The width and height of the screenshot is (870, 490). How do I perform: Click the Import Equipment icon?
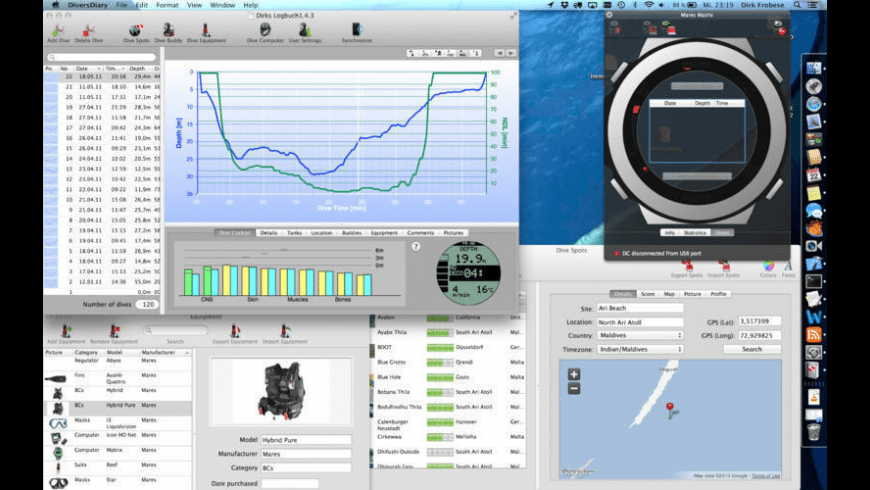point(286,331)
